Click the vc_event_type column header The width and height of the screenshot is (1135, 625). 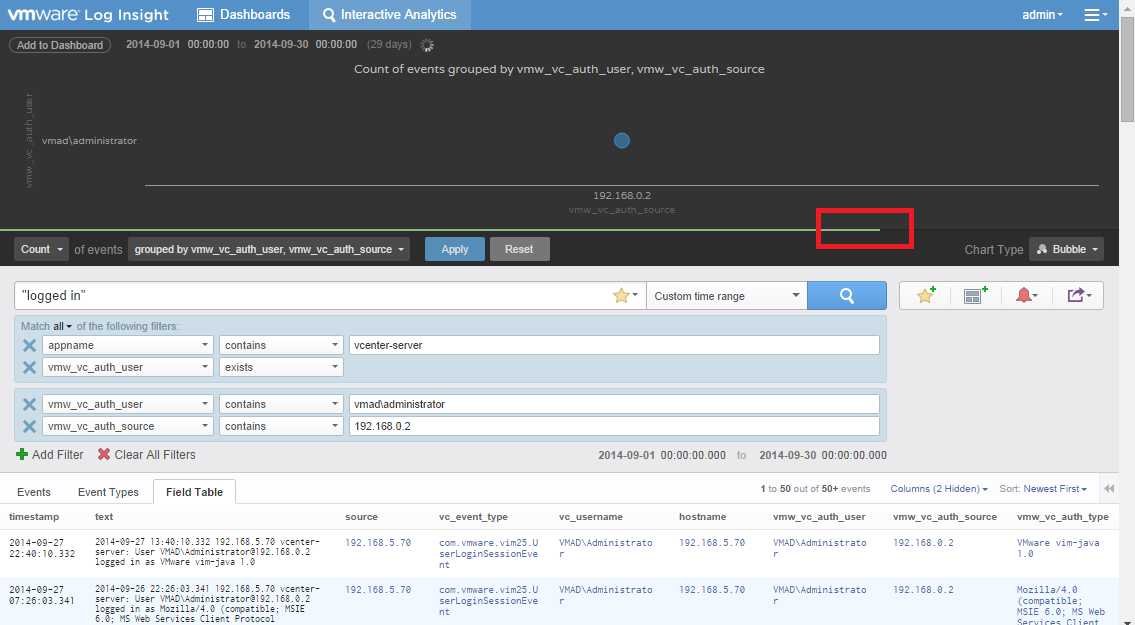473,516
